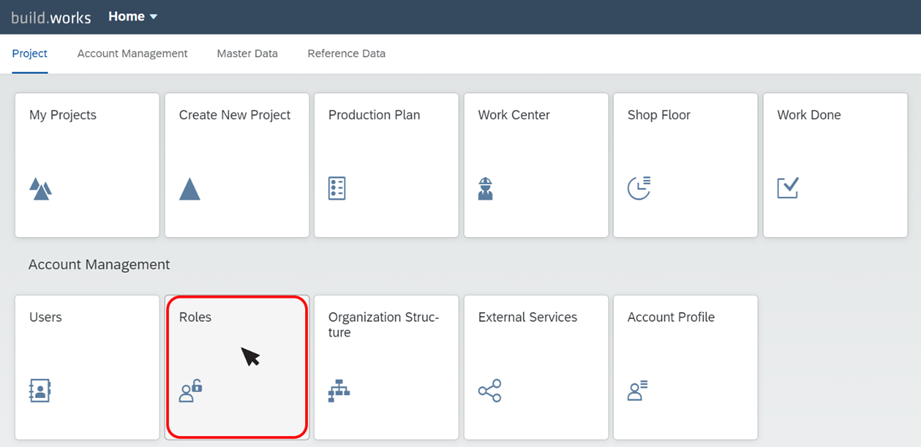Switch to the Master Data tab
The width and height of the screenshot is (921, 447).
247,53
